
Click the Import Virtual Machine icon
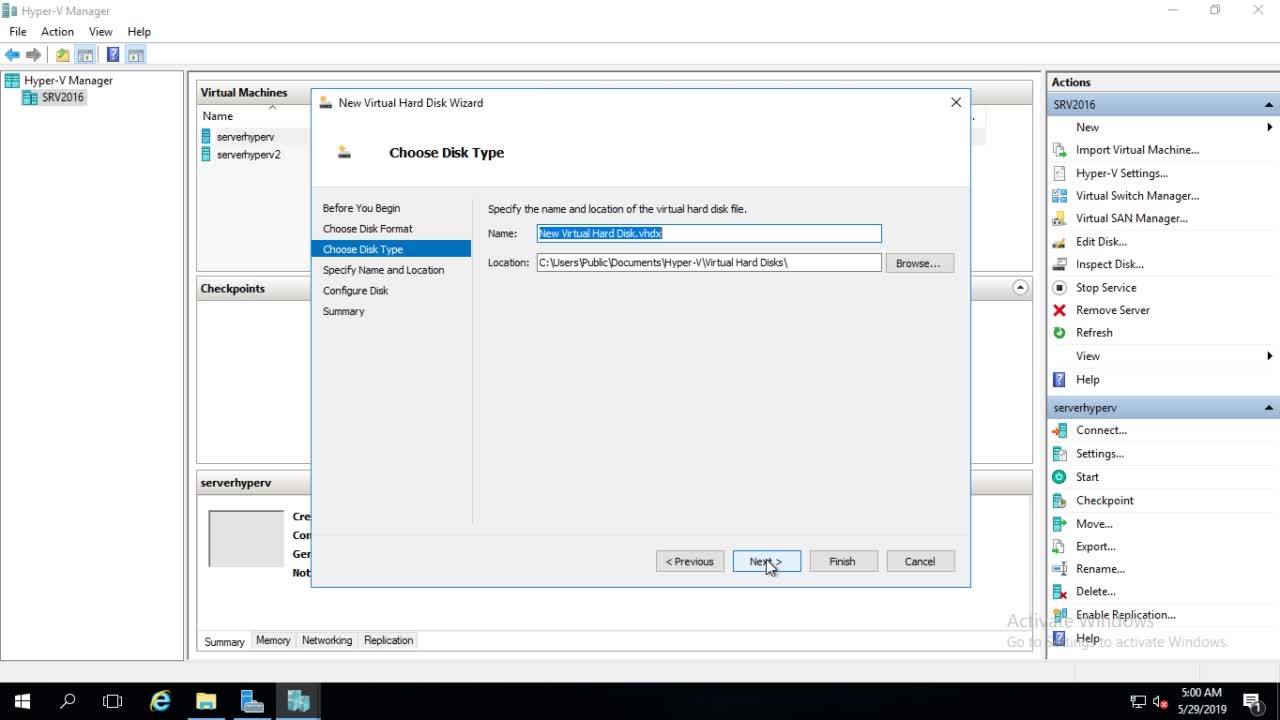1059,150
